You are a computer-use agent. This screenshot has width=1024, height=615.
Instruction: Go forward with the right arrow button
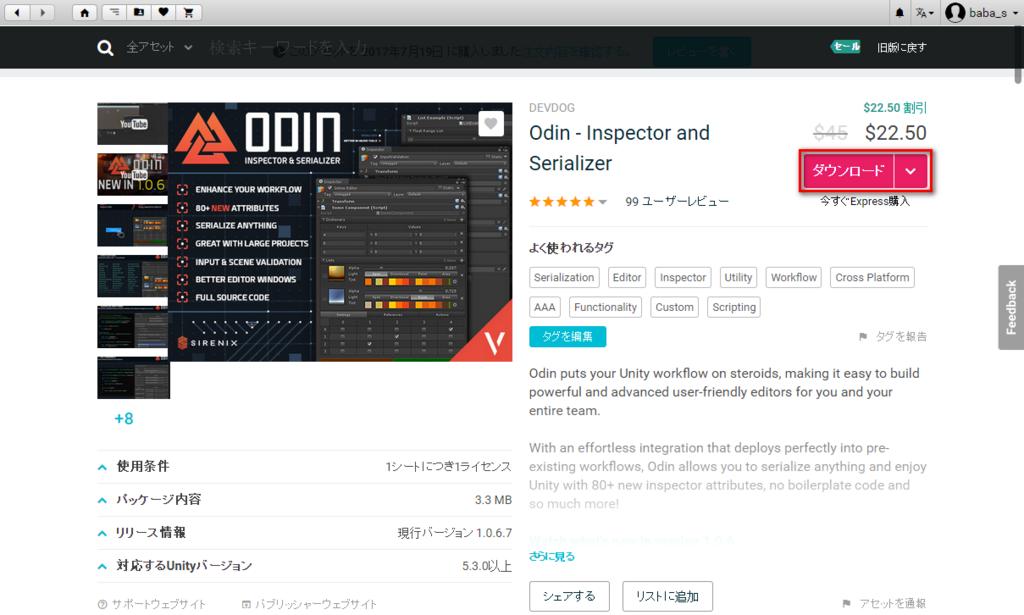pyautogui.click(x=42, y=12)
